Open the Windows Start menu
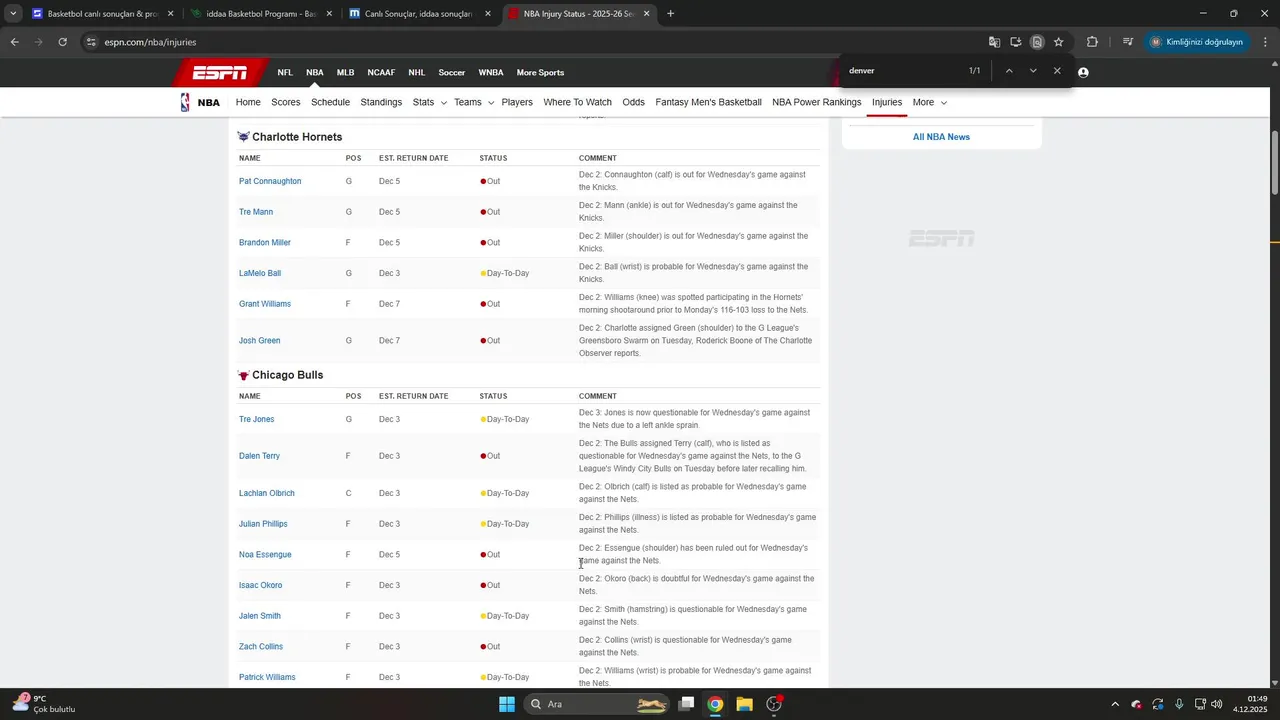Image resolution: width=1280 pixels, height=720 pixels. [507, 704]
